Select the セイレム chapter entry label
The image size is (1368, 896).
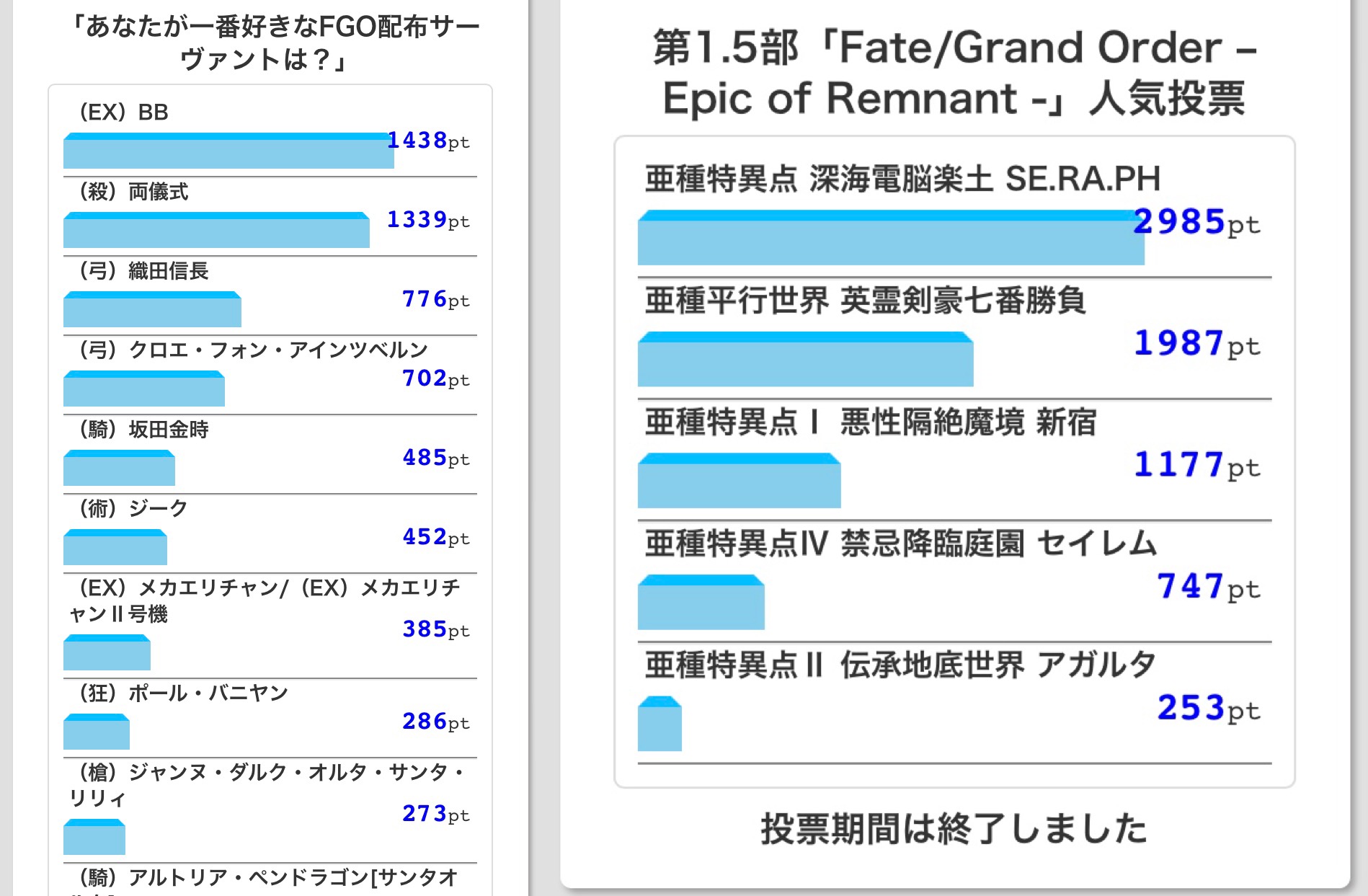[901, 544]
